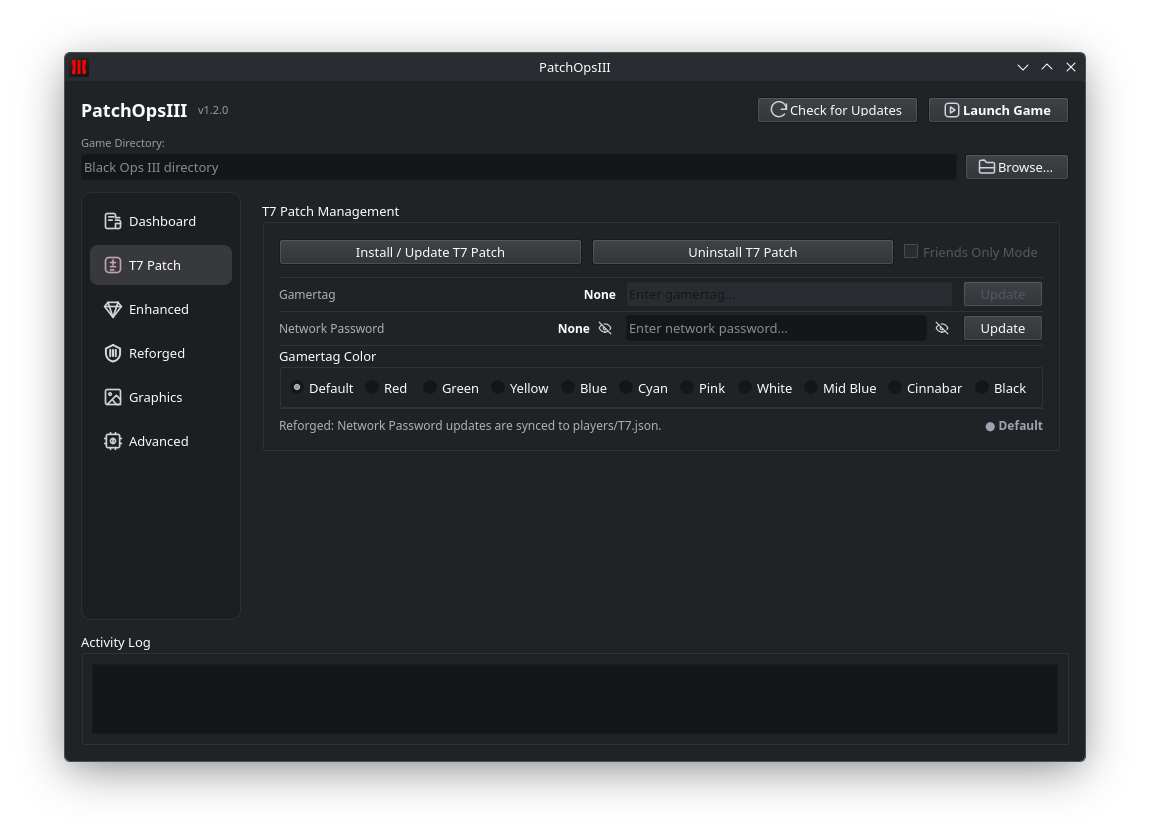Select the Black gamertag color
Image resolution: width=1150 pixels, height=838 pixels.
pos(981,388)
